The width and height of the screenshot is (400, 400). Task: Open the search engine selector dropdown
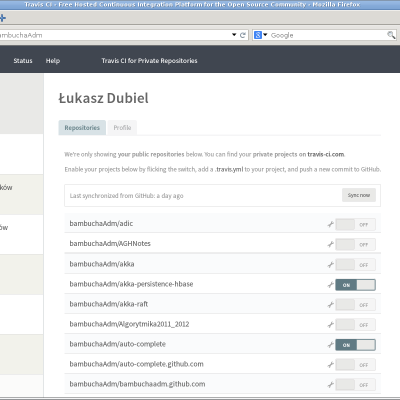pos(265,35)
